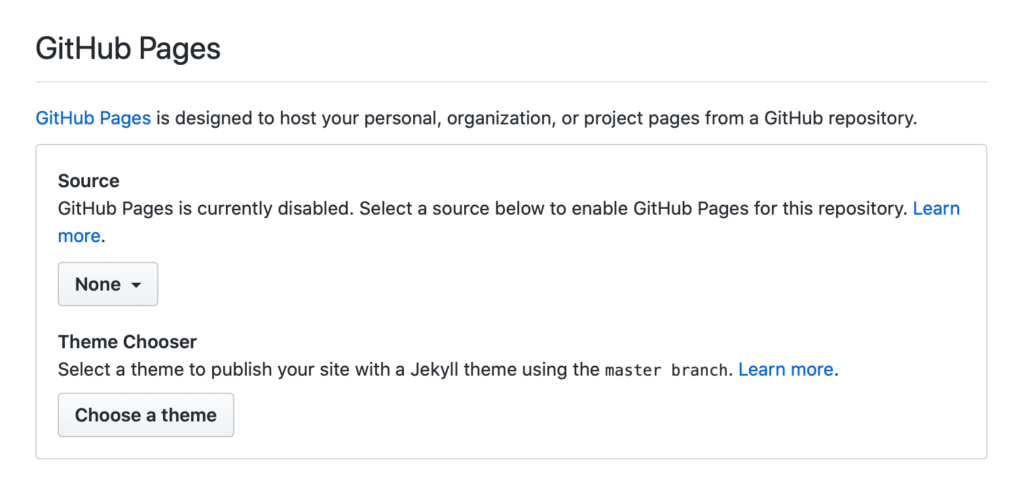Follow the Learn link in Source description

[x=936, y=209]
